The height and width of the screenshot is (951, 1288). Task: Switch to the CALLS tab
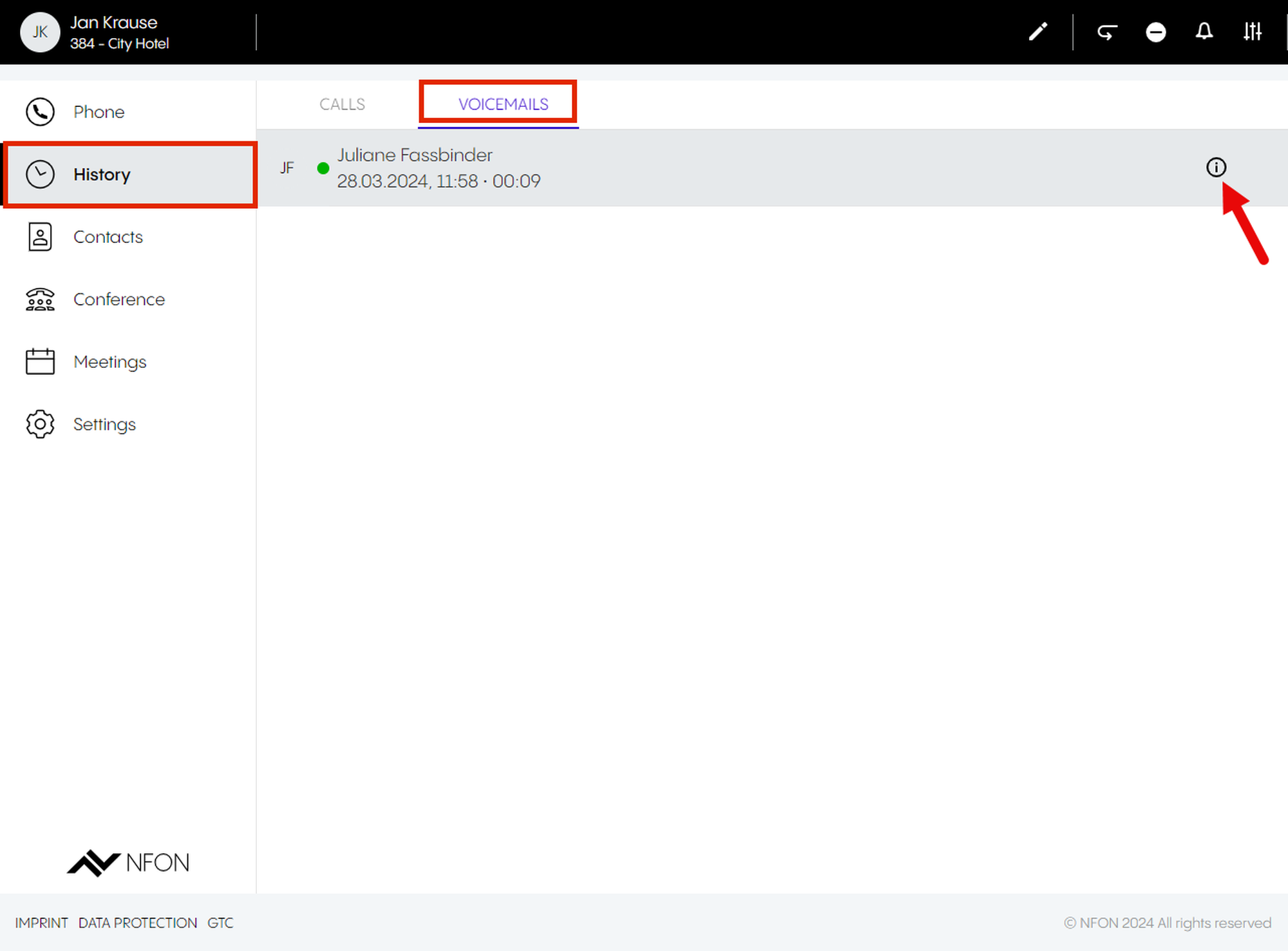pyautogui.click(x=342, y=104)
